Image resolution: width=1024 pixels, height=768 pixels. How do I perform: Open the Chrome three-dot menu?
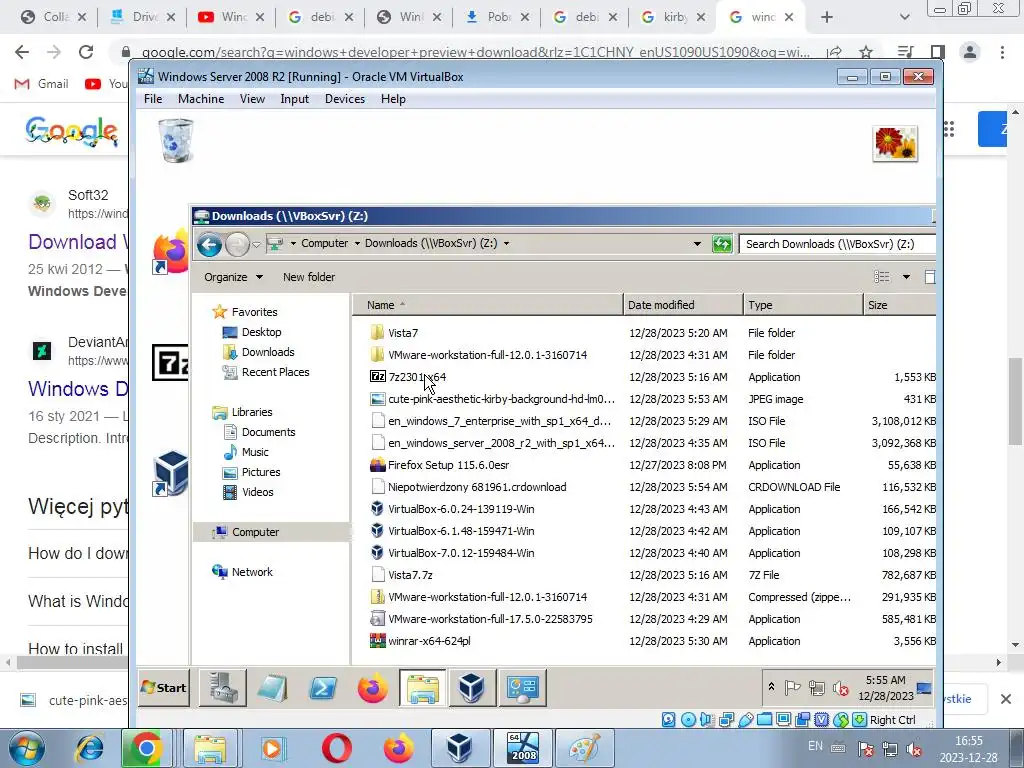point(1002,52)
